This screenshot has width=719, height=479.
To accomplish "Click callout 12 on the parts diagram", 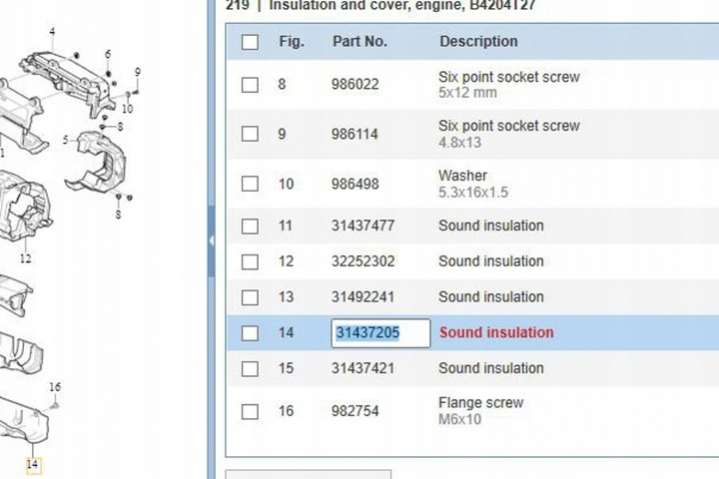I will (x=25, y=259).
